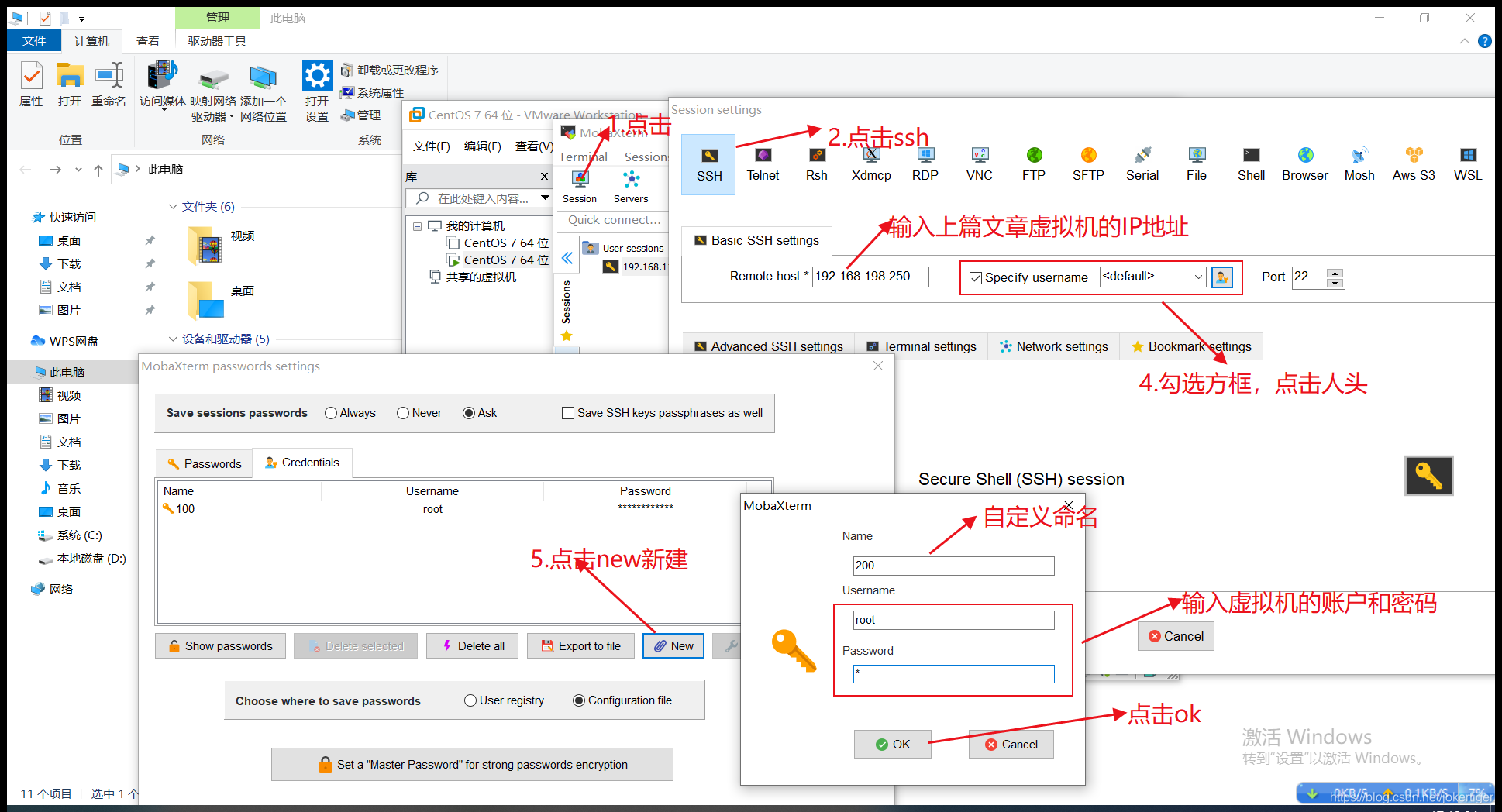1502x812 pixels.
Task: Collapse the Explorer ribbon chevron
Action: tap(1465, 41)
